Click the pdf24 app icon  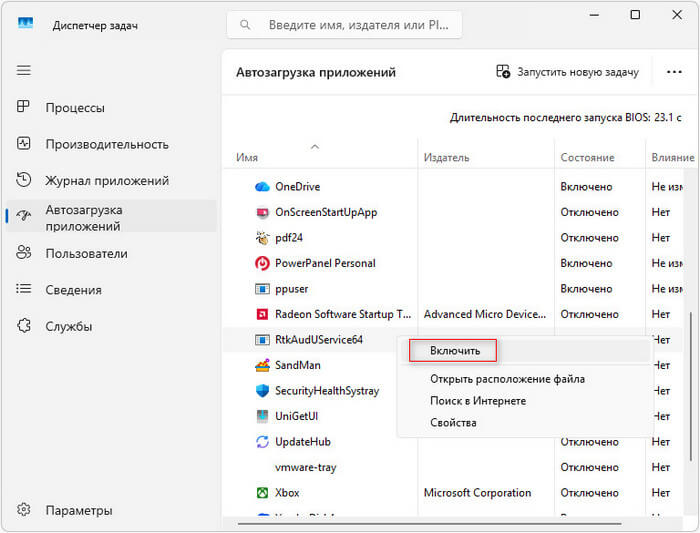click(262, 238)
